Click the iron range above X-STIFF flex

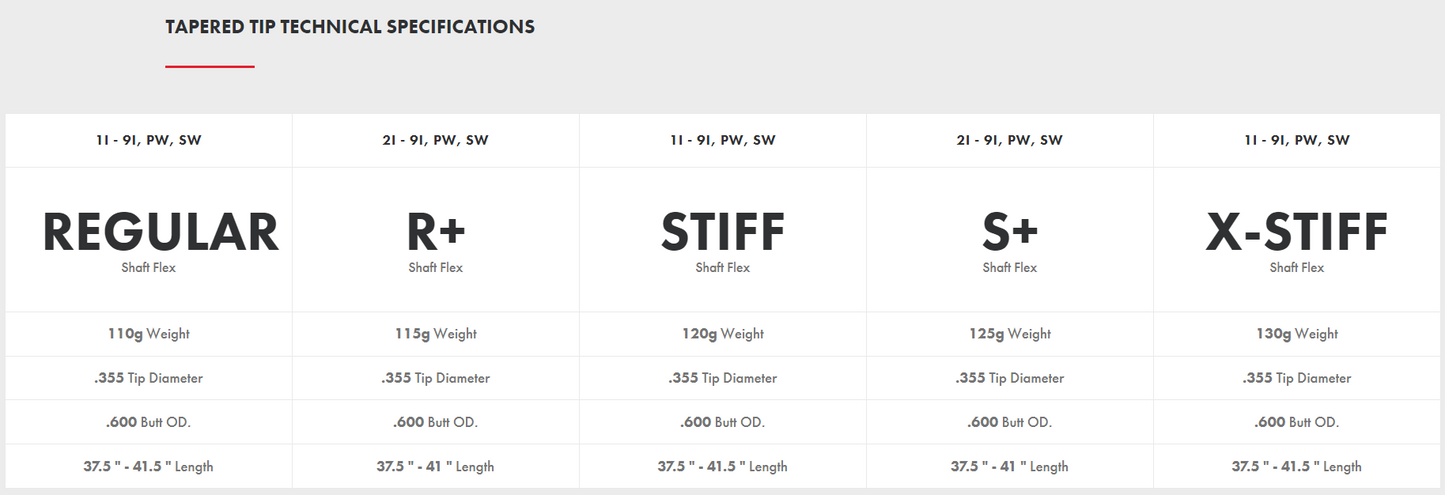[x=1297, y=140]
